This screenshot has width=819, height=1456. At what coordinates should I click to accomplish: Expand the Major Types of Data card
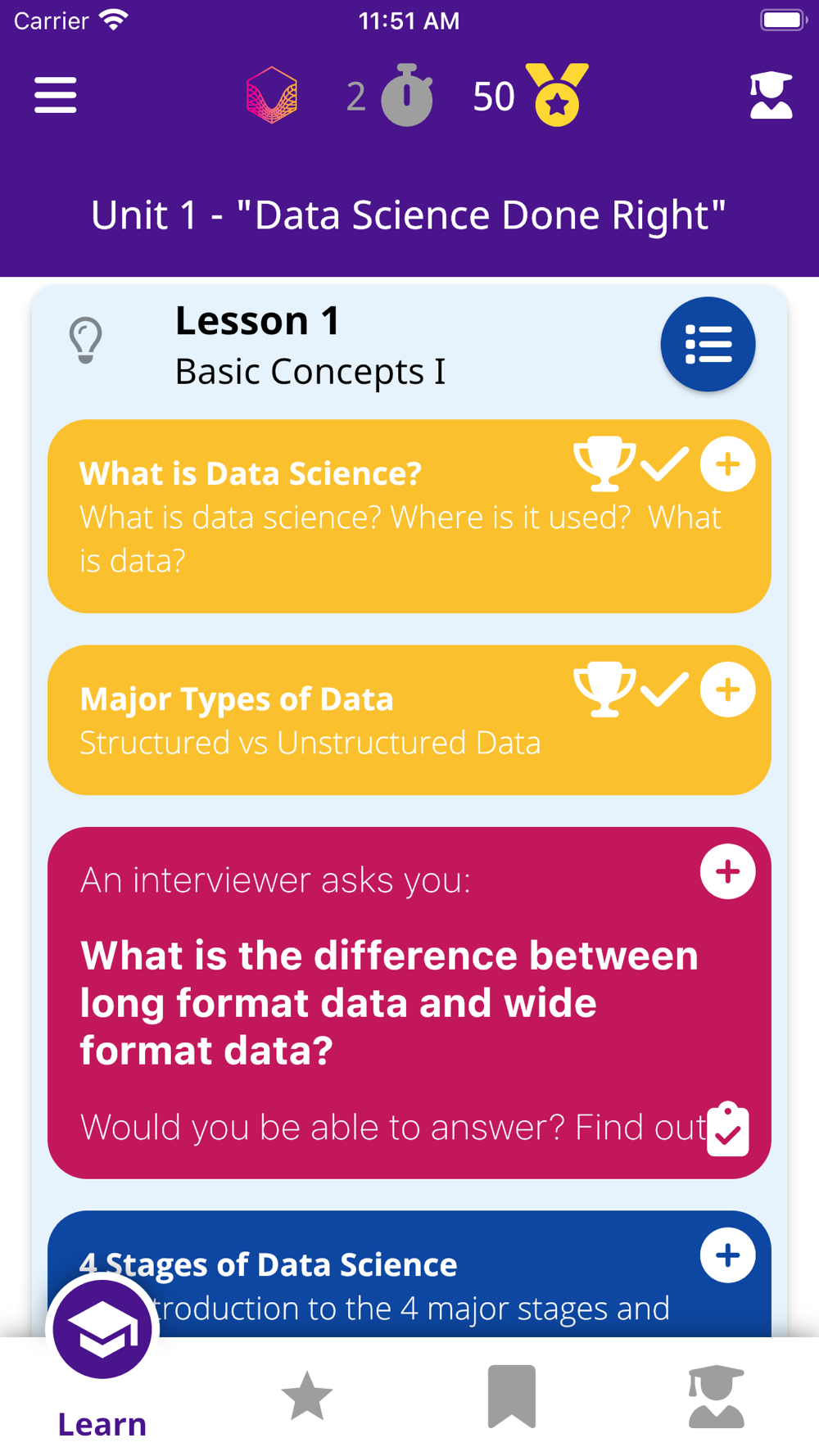pos(728,690)
